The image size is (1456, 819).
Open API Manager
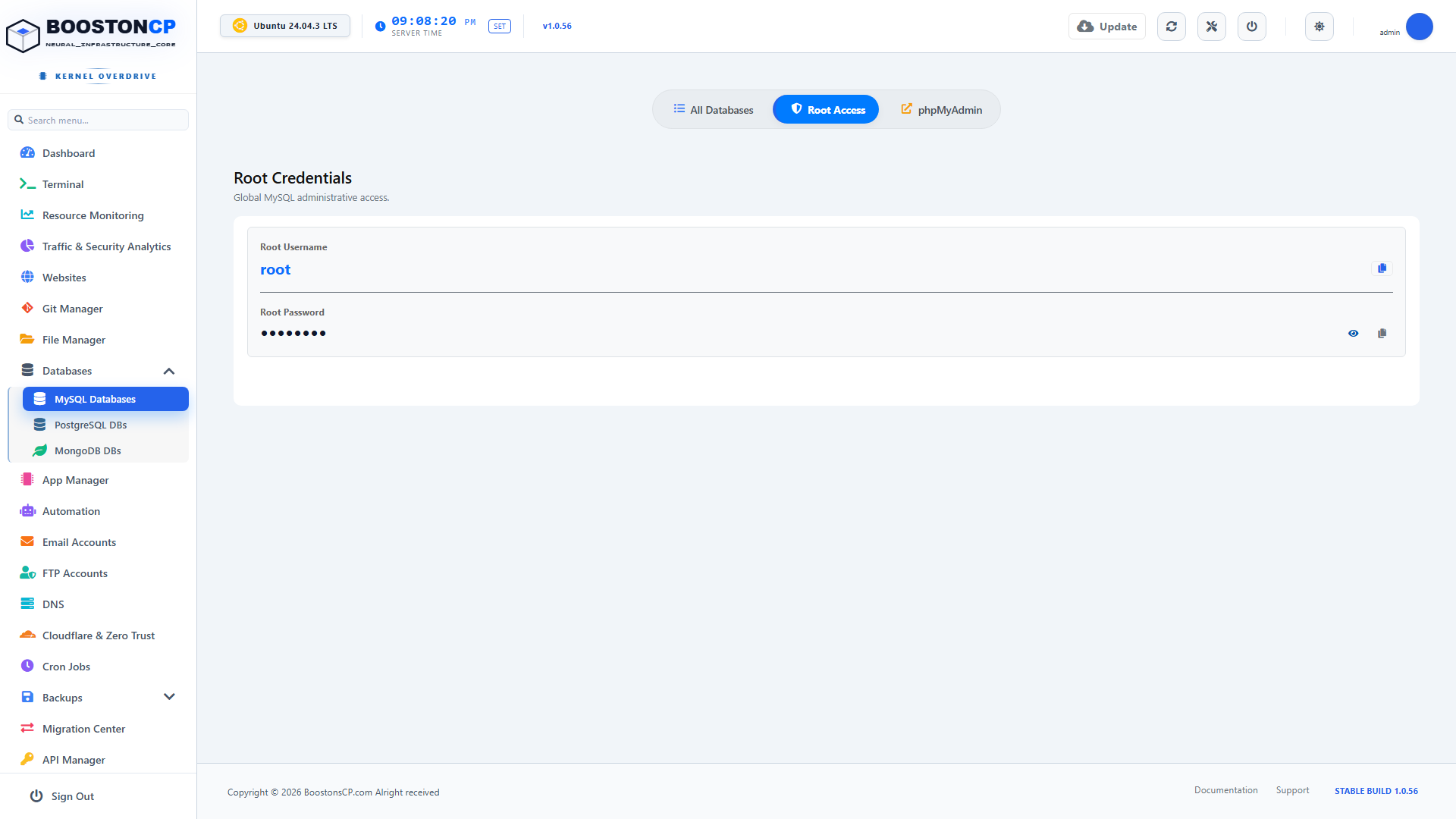[99, 760]
